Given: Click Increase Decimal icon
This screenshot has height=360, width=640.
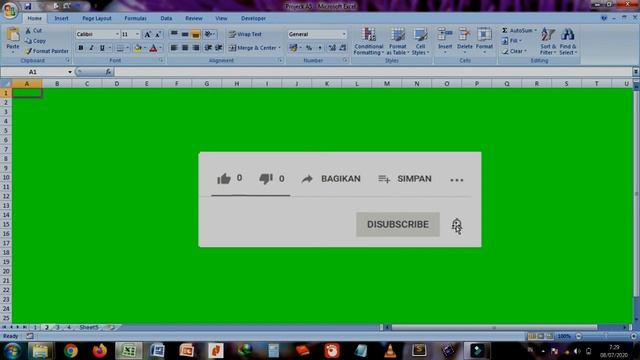Looking at the screenshot, I should pyautogui.click(x=332, y=48).
